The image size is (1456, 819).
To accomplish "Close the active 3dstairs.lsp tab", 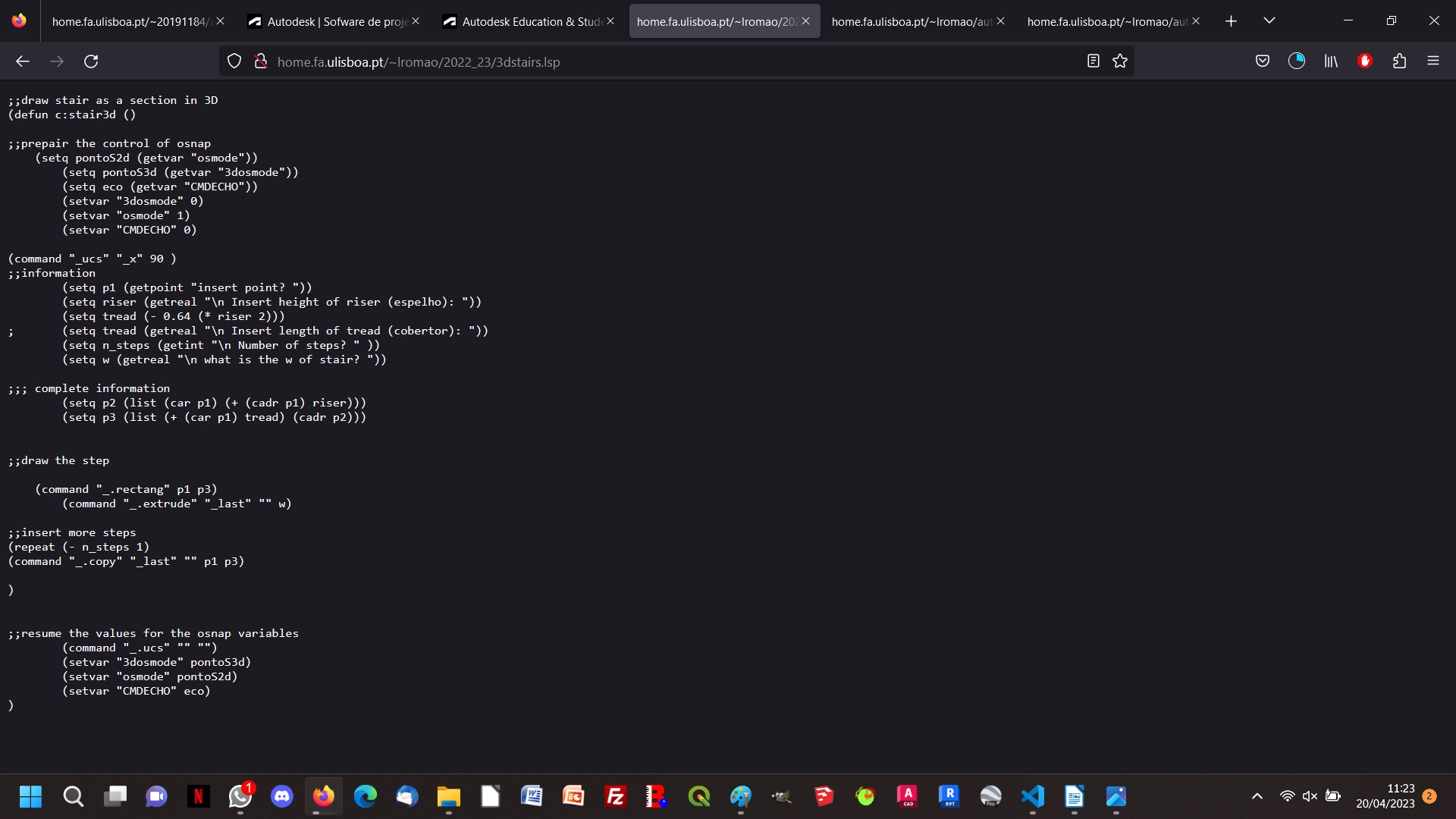I will click(x=805, y=21).
